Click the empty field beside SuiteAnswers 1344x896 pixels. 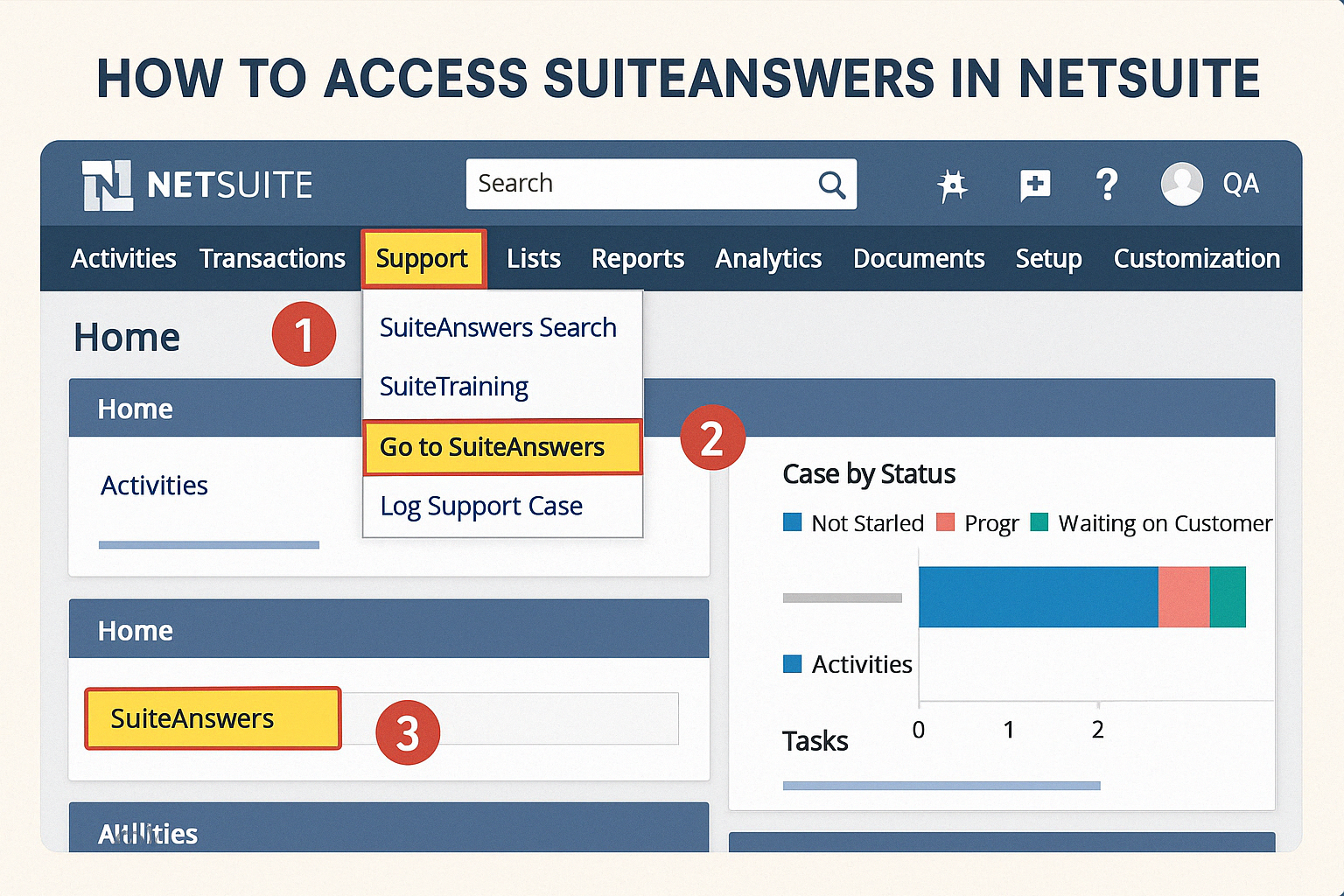(x=509, y=718)
